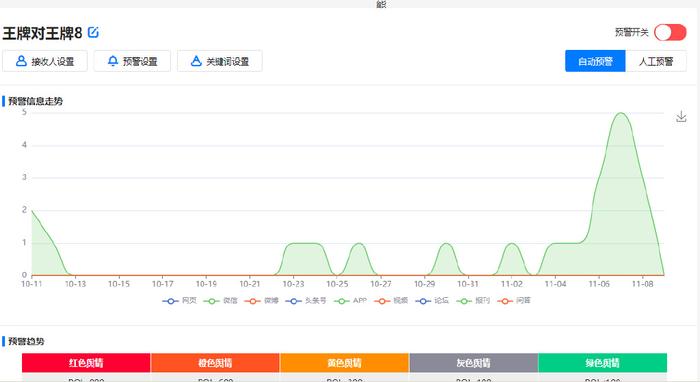The width and height of the screenshot is (700, 382).
Task: Toggle the 微信 series in the legend
Action: point(221,301)
